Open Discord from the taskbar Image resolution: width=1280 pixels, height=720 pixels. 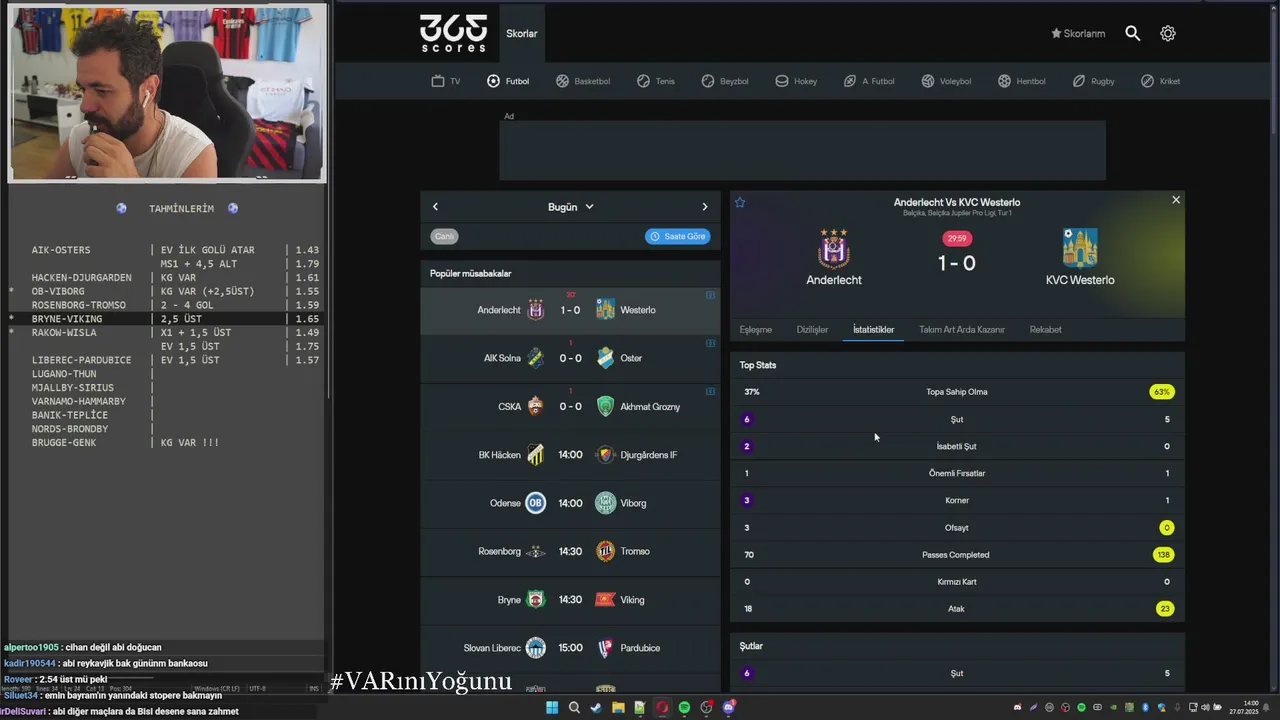click(x=728, y=708)
